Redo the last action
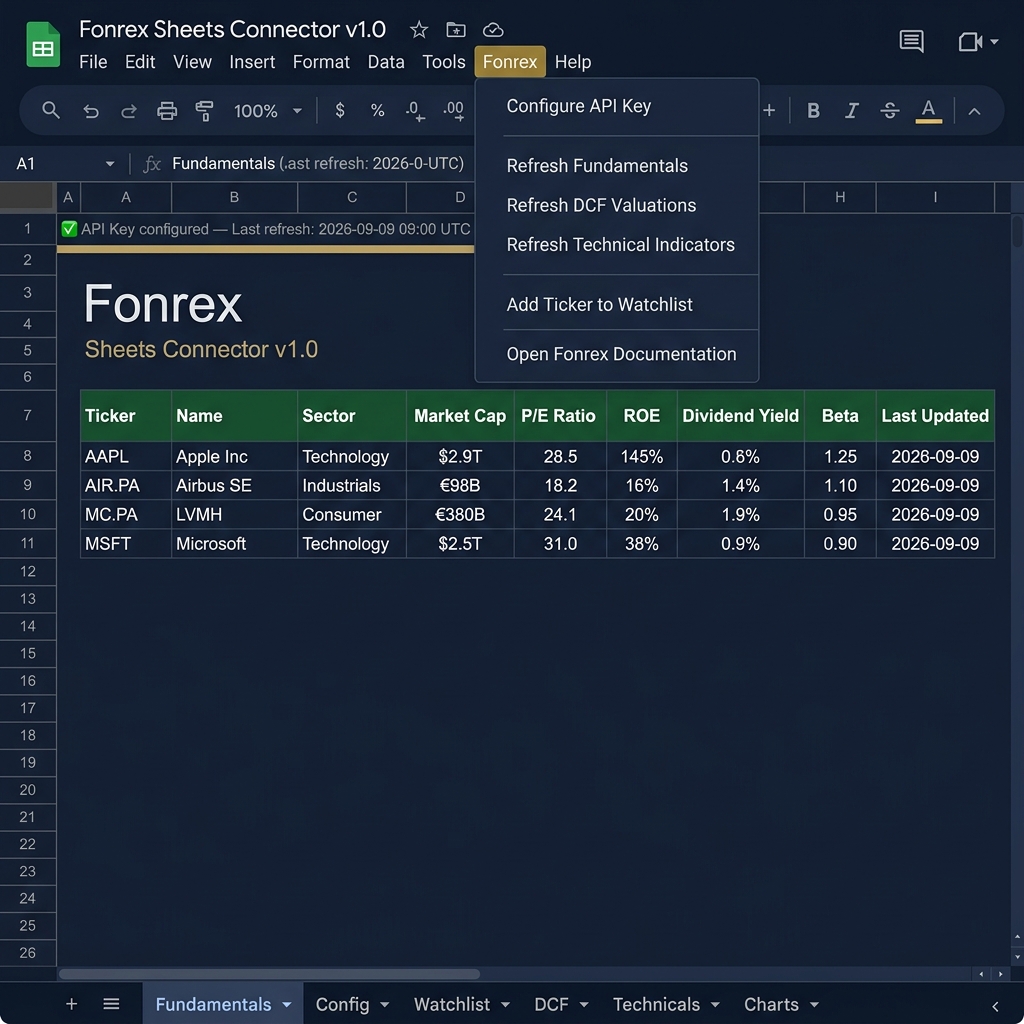 click(129, 111)
